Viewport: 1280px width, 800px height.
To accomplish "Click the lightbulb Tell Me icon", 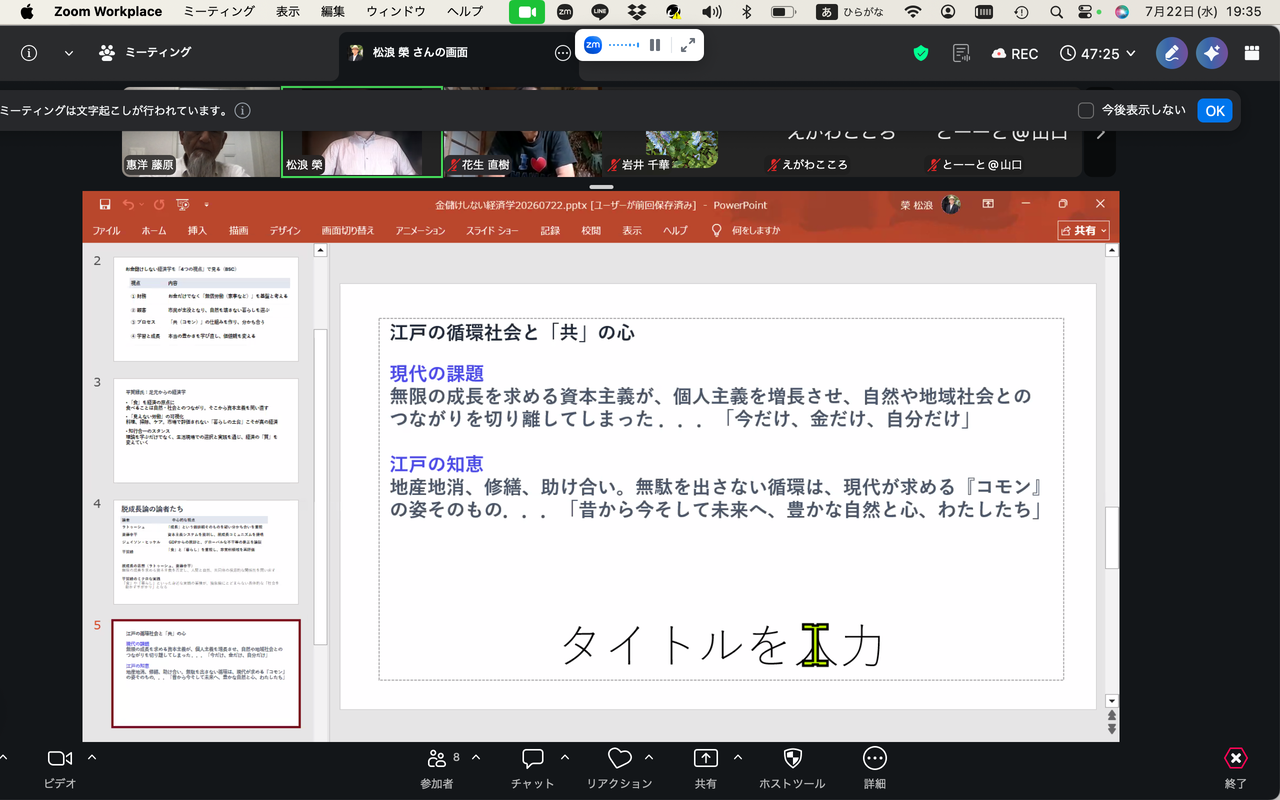I will pyautogui.click(x=716, y=230).
